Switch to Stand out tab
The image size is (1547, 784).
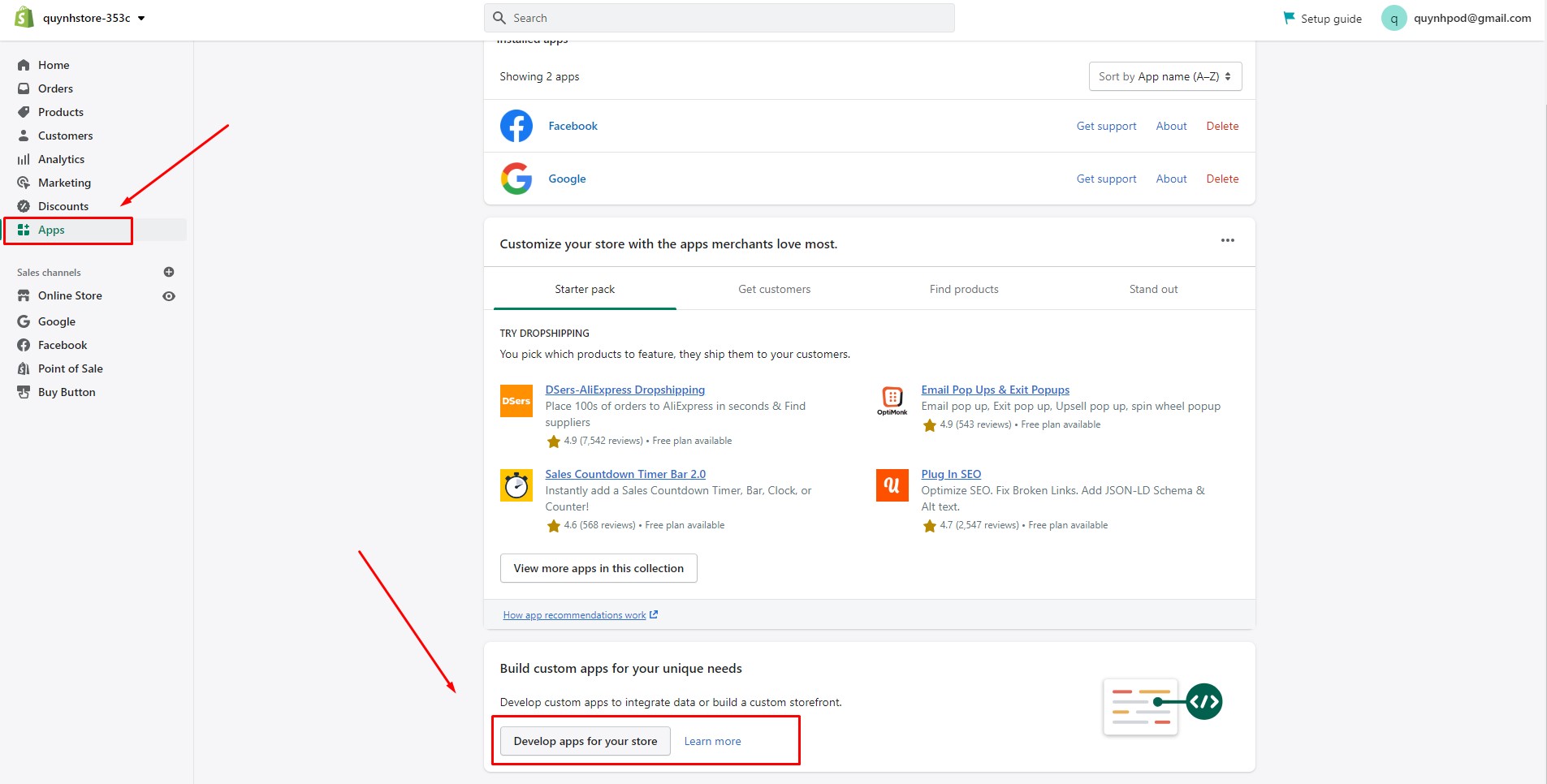[x=1153, y=289]
